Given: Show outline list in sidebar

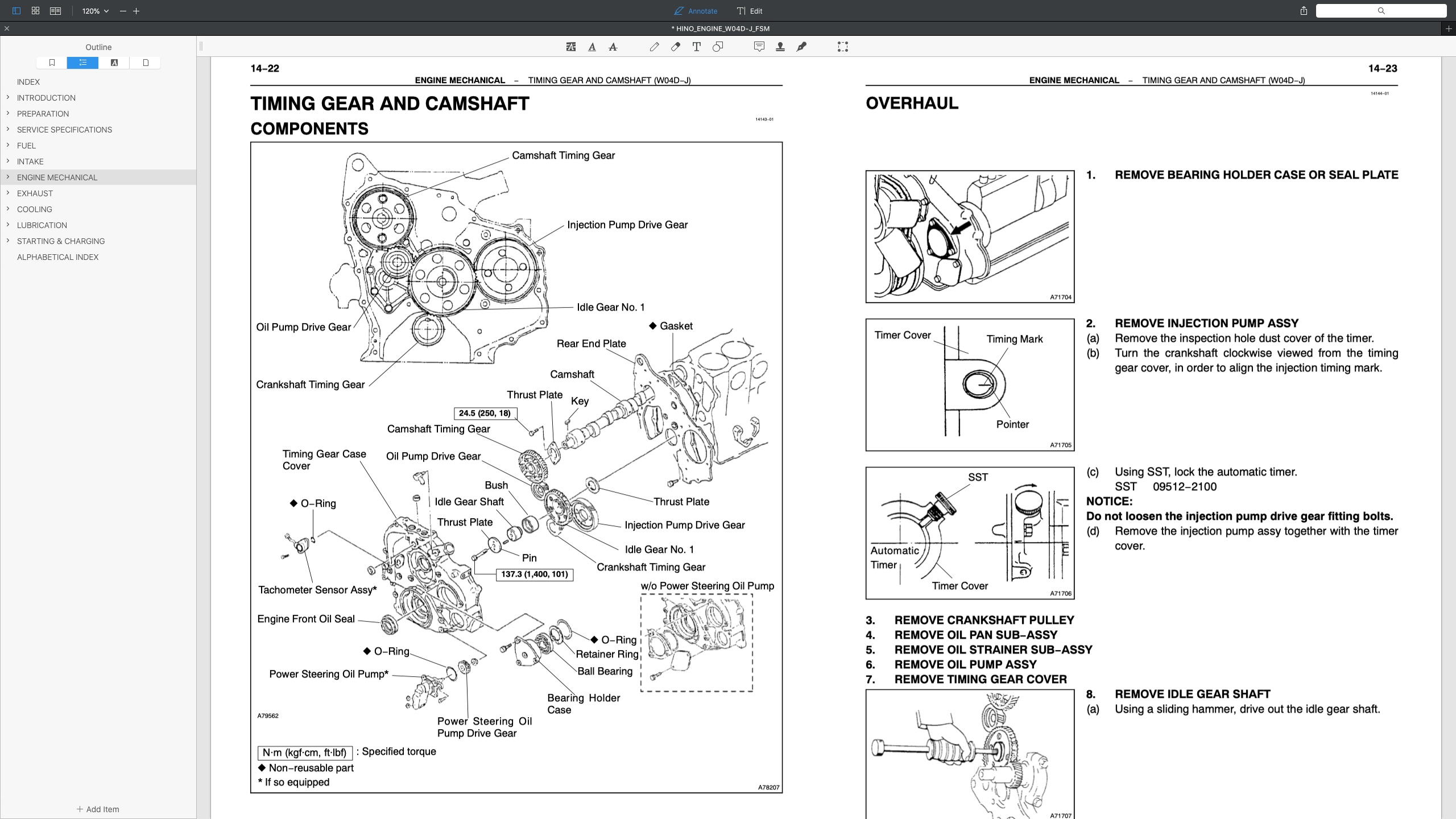Looking at the screenshot, I should (83, 63).
